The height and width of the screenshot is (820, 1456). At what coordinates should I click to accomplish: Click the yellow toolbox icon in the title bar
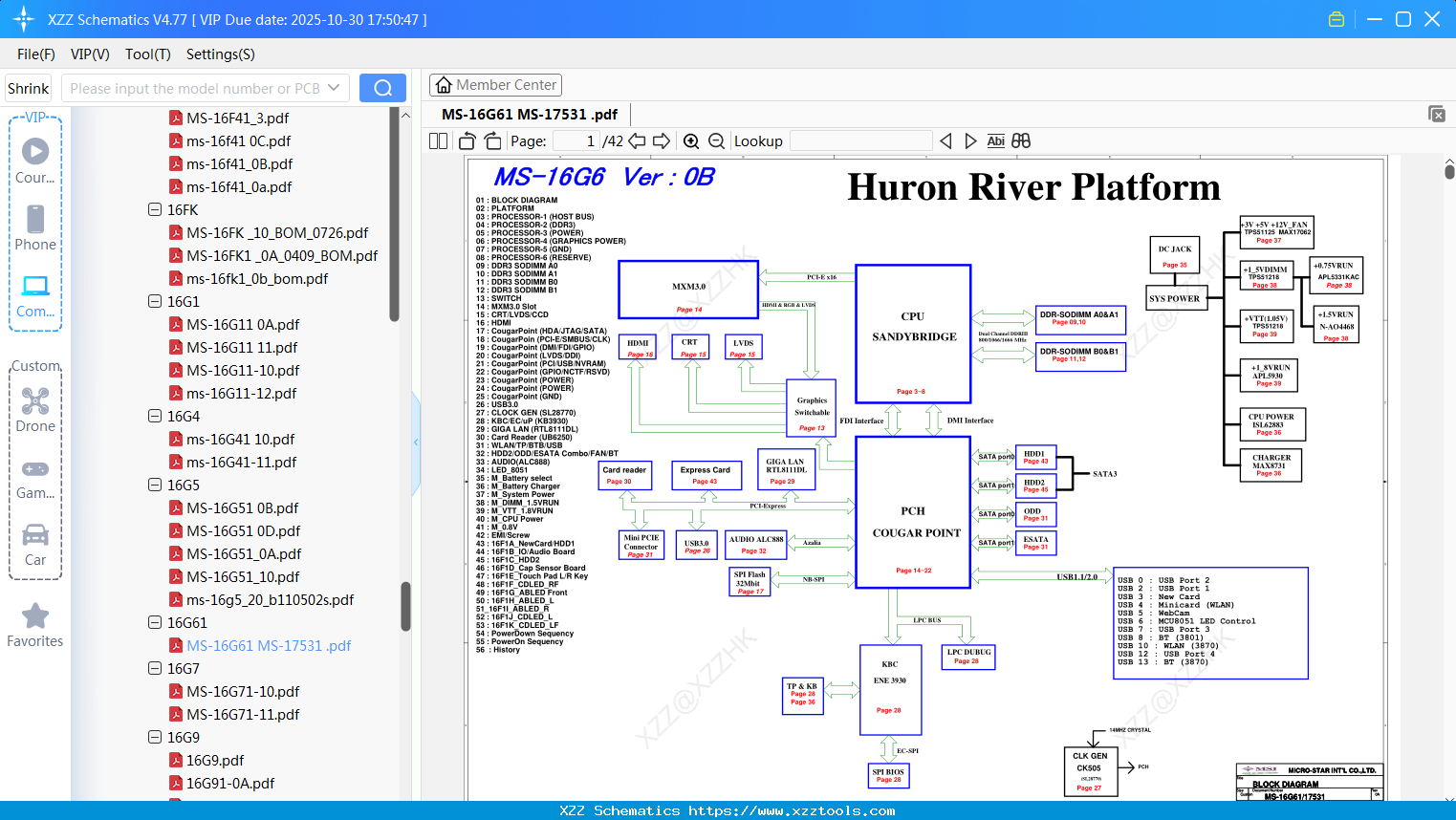point(1336,19)
